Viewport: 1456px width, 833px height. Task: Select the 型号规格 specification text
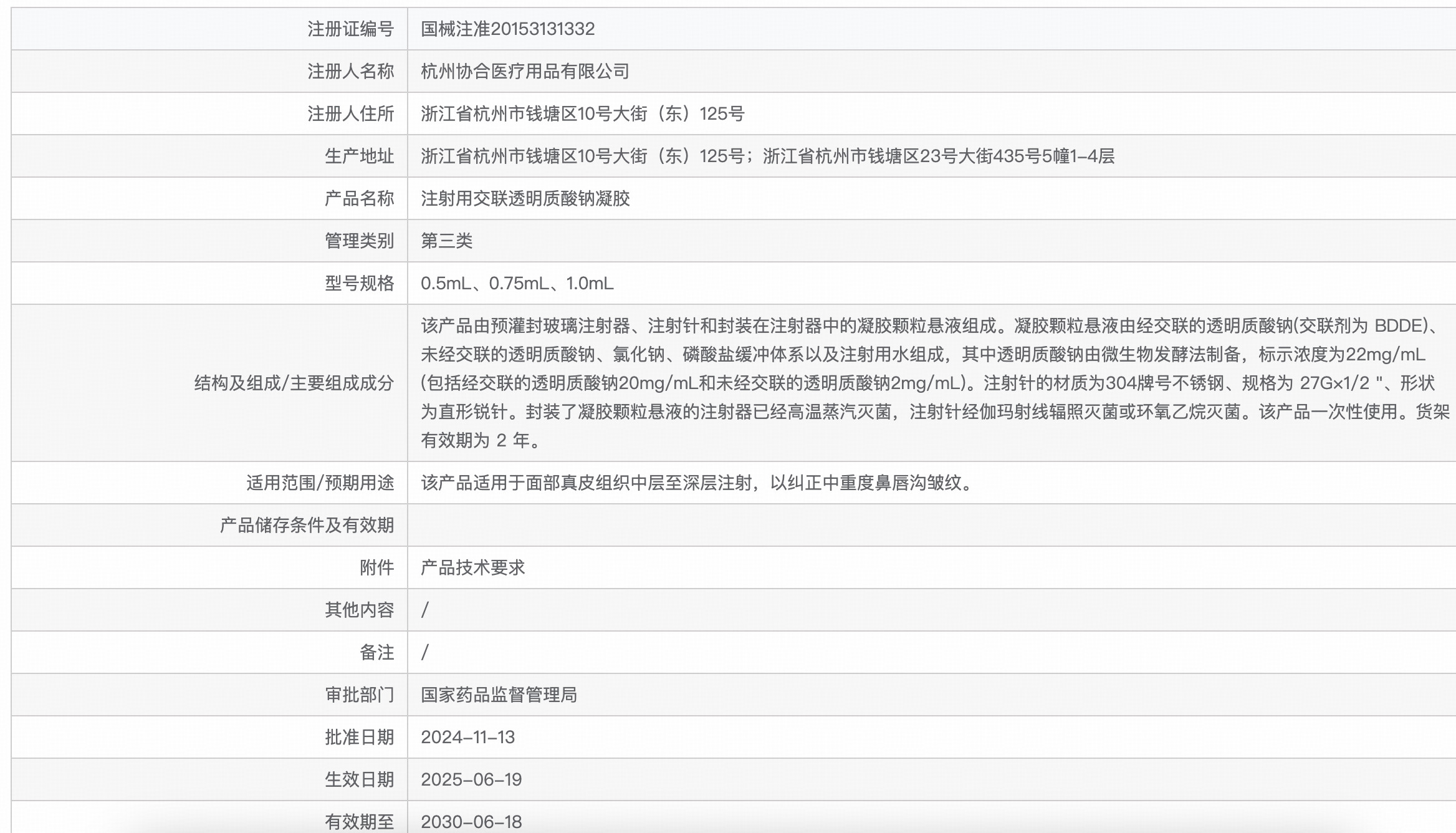(x=517, y=282)
